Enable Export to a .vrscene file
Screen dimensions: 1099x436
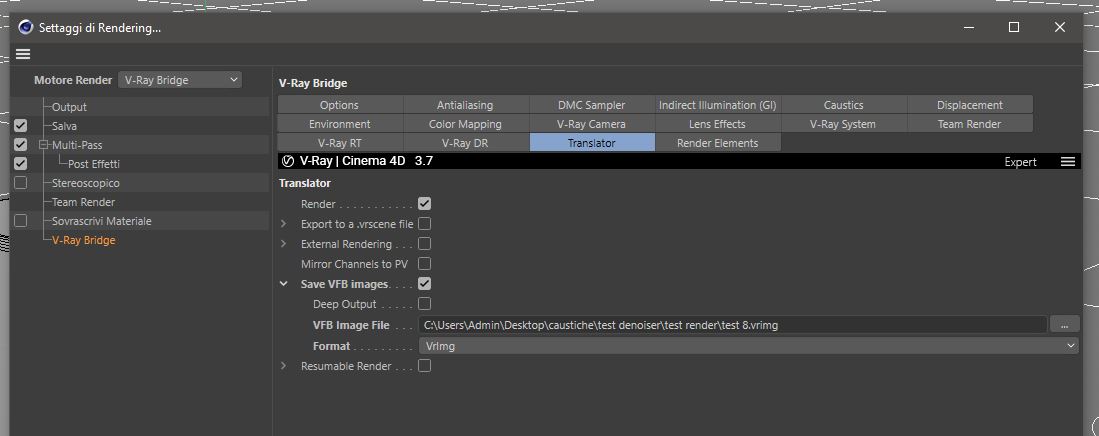coord(424,224)
